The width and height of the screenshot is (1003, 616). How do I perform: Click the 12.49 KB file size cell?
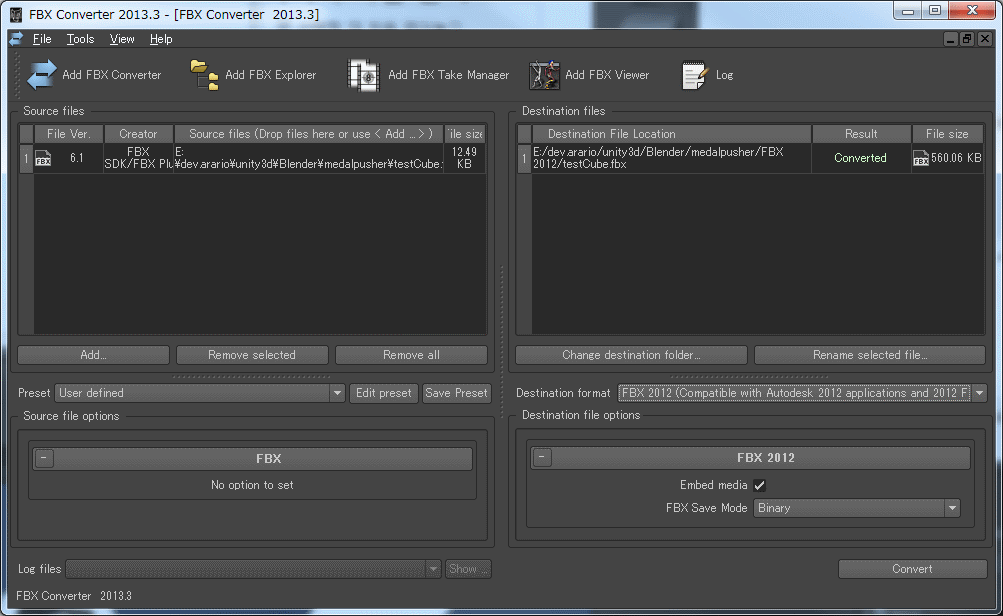pyautogui.click(x=464, y=158)
